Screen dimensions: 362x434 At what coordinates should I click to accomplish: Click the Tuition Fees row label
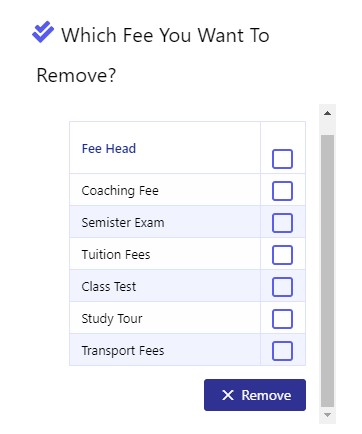pyautogui.click(x=116, y=255)
